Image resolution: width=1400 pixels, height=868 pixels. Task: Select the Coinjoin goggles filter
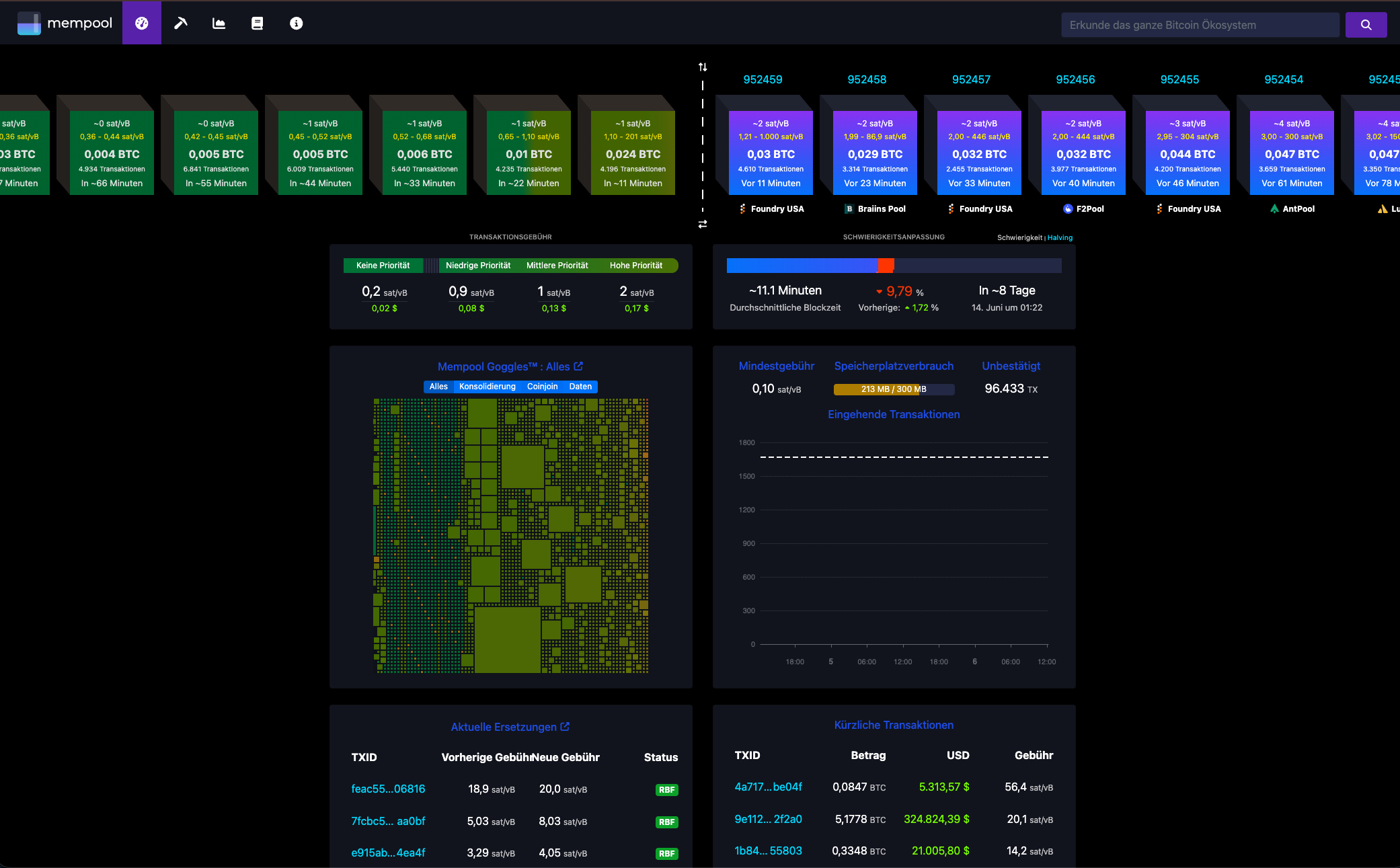pos(543,387)
